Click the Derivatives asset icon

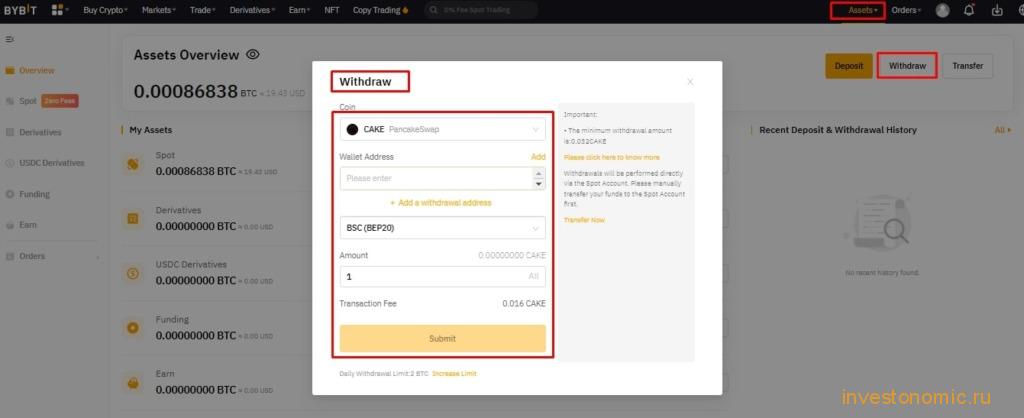click(x=133, y=219)
